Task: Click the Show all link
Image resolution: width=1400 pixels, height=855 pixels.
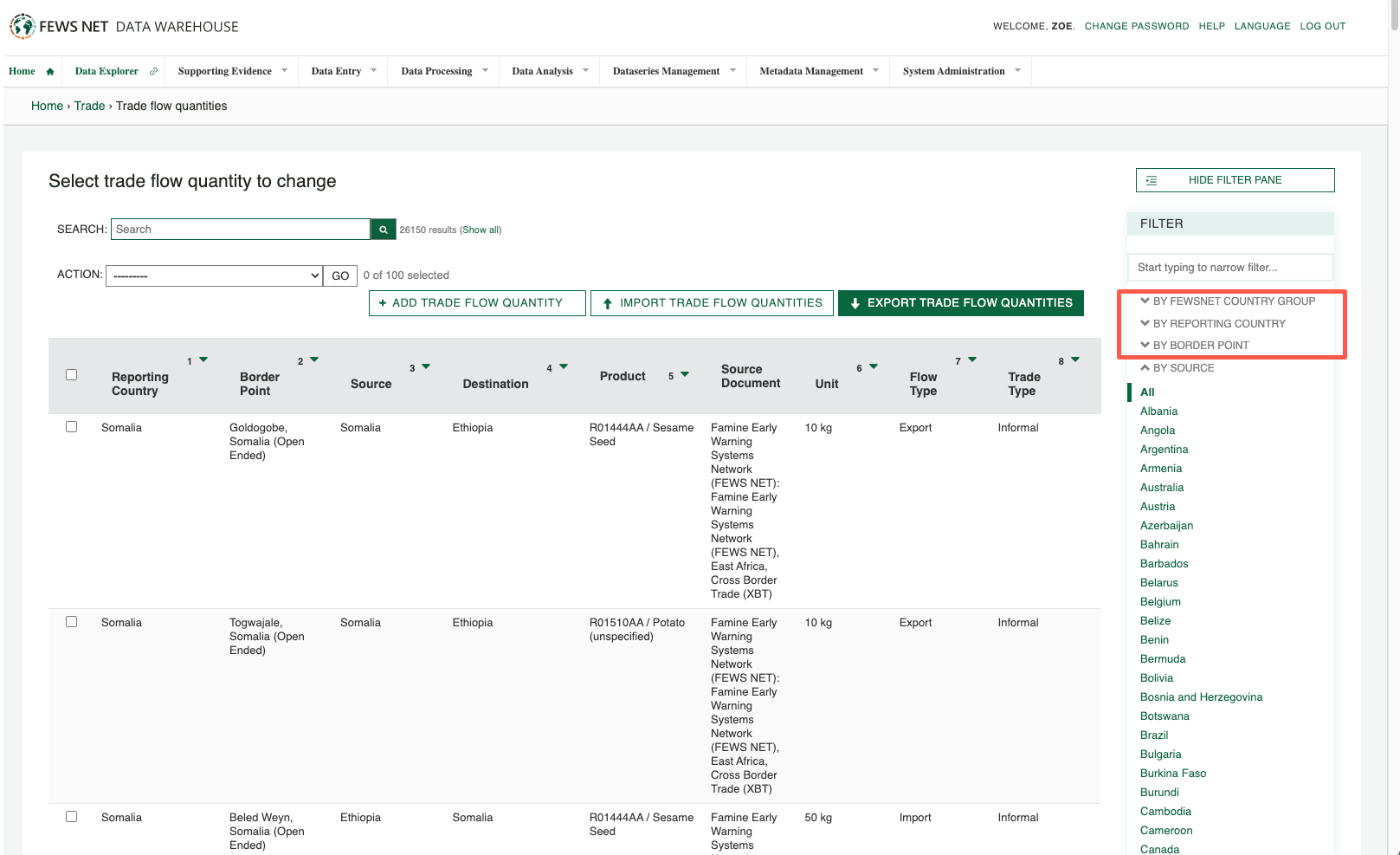Action: coord(481,229)
